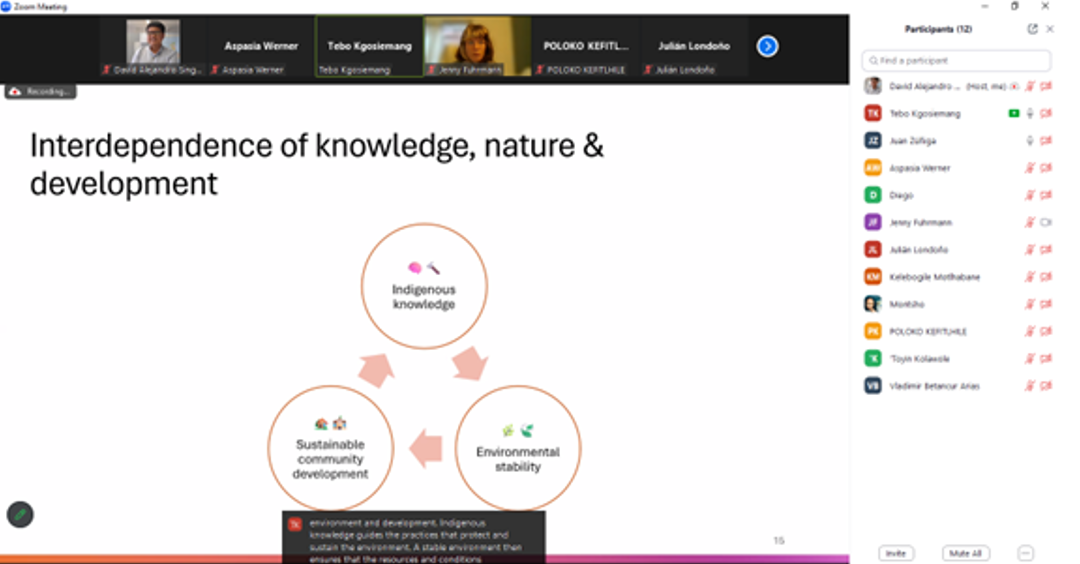Image resolution: width=1080 pixels, height=564 pixels.
Task: Click the slide title Interdependence of knowledge
Action: pos(316,164)
